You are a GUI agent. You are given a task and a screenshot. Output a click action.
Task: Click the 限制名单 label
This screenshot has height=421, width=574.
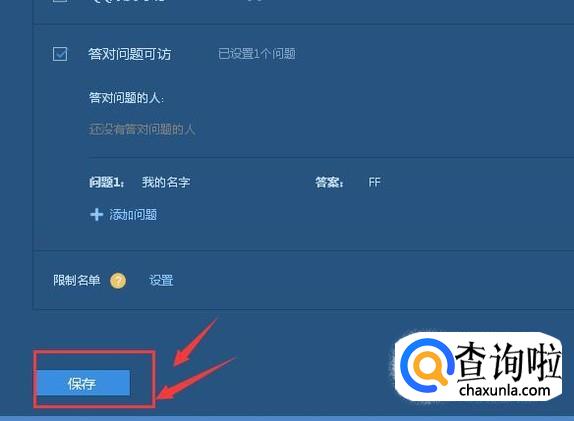pos(77,280)
